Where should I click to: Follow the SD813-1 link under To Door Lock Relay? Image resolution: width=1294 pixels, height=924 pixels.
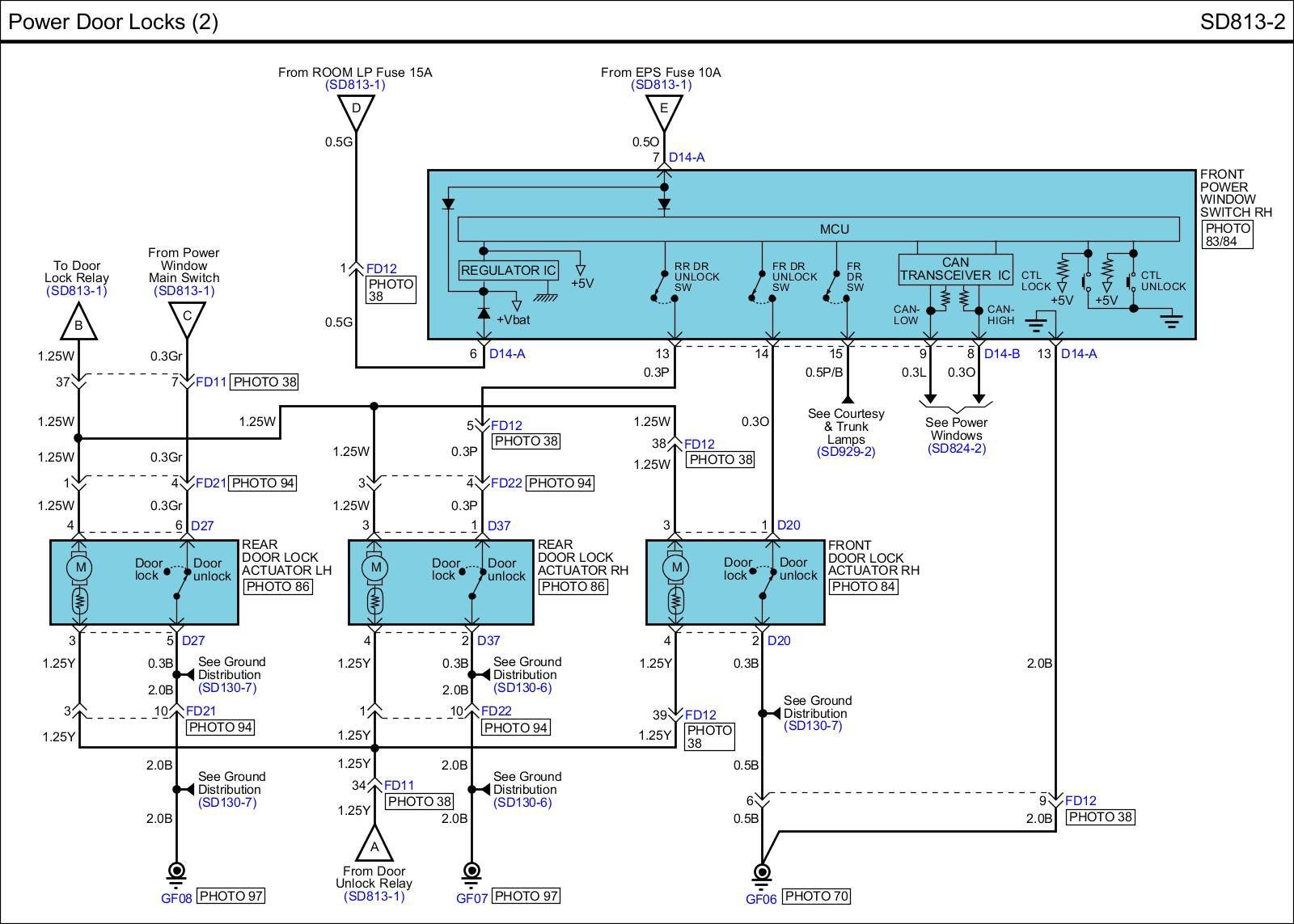pos(77,291)
